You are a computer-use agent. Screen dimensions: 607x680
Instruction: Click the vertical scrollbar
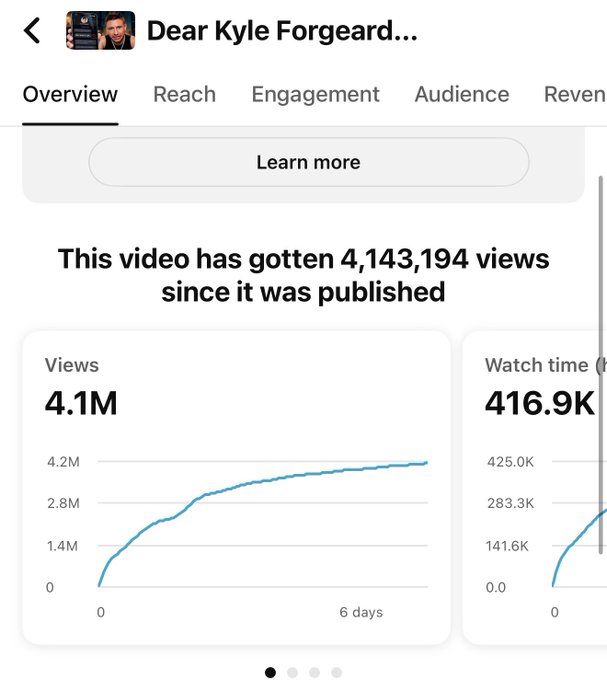coord(600,365)
